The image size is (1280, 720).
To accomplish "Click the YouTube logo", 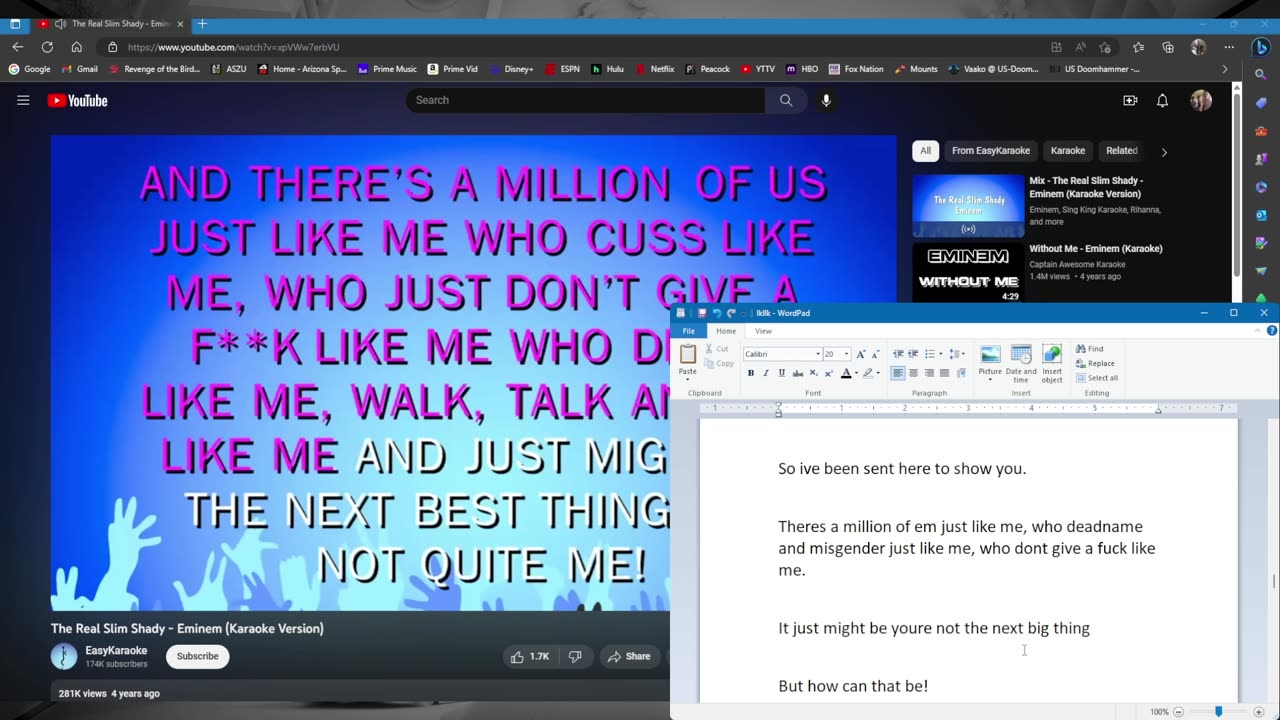I will [x=77, y=100].
